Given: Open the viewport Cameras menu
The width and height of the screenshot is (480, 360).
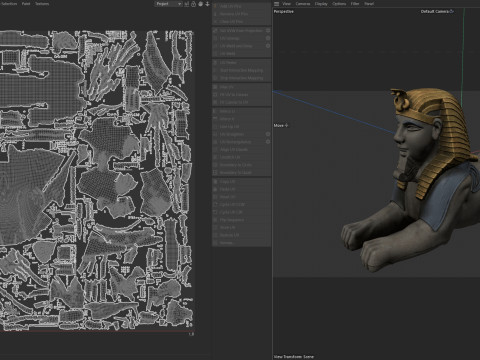Looking at the screenshot, I should click(303, 4).
